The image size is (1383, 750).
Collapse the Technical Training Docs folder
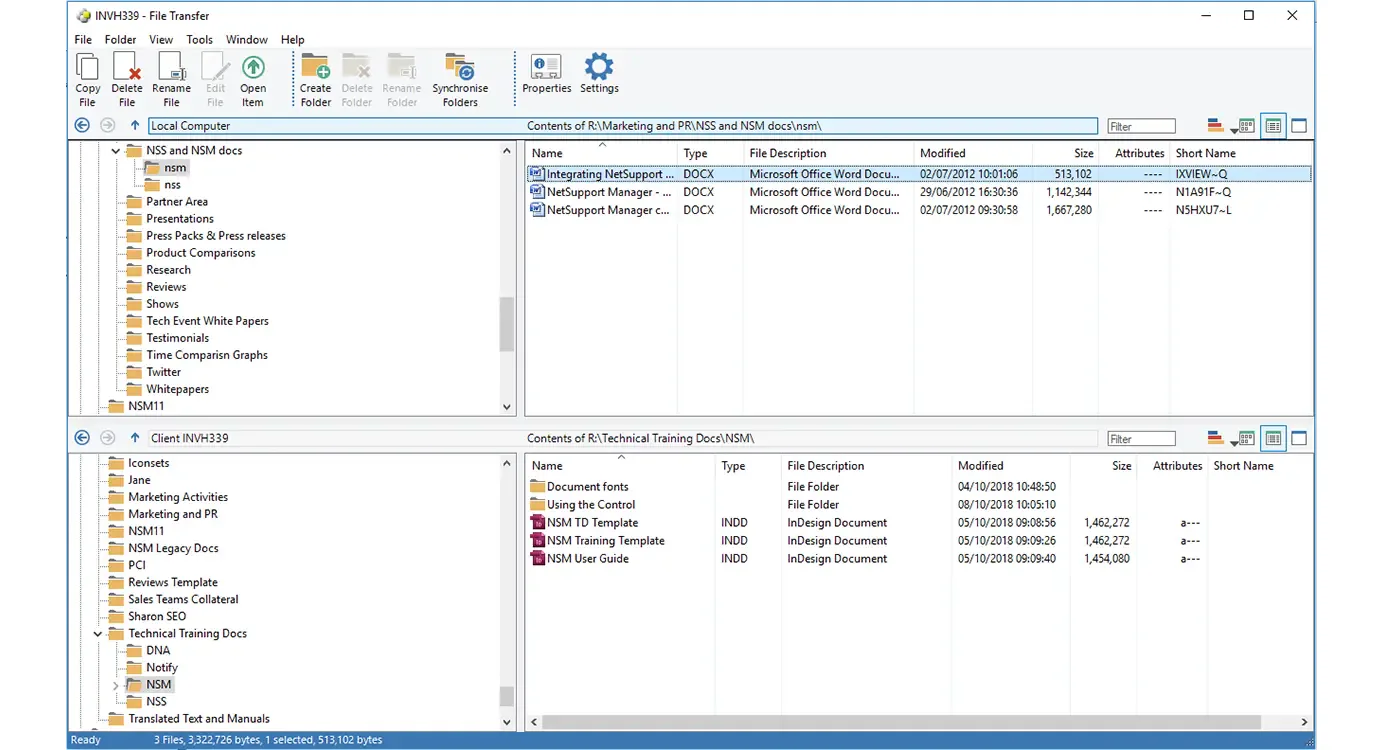(x=98, y=634)
